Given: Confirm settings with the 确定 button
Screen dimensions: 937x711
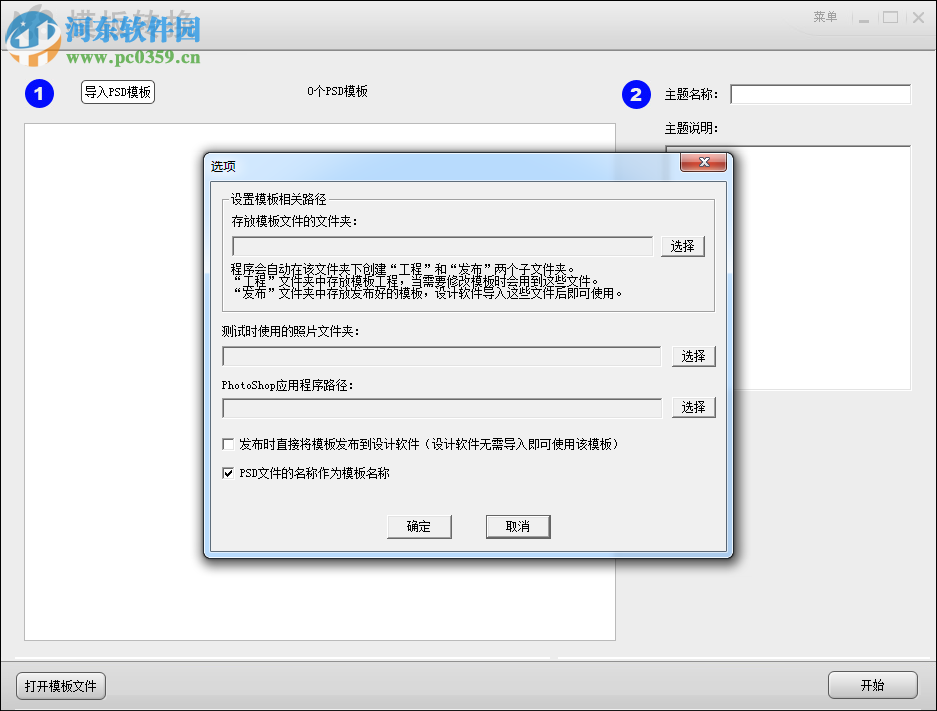Looking at the screenshot, I should [419, 526].
